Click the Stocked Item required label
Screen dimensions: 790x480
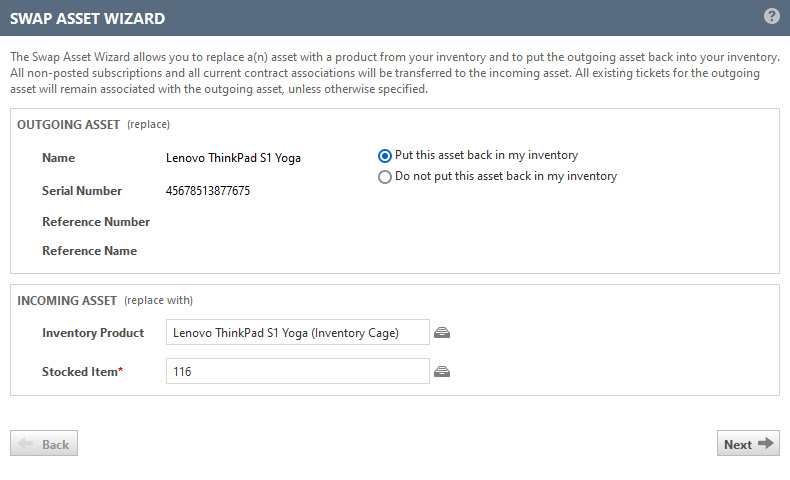coord(82,372)
